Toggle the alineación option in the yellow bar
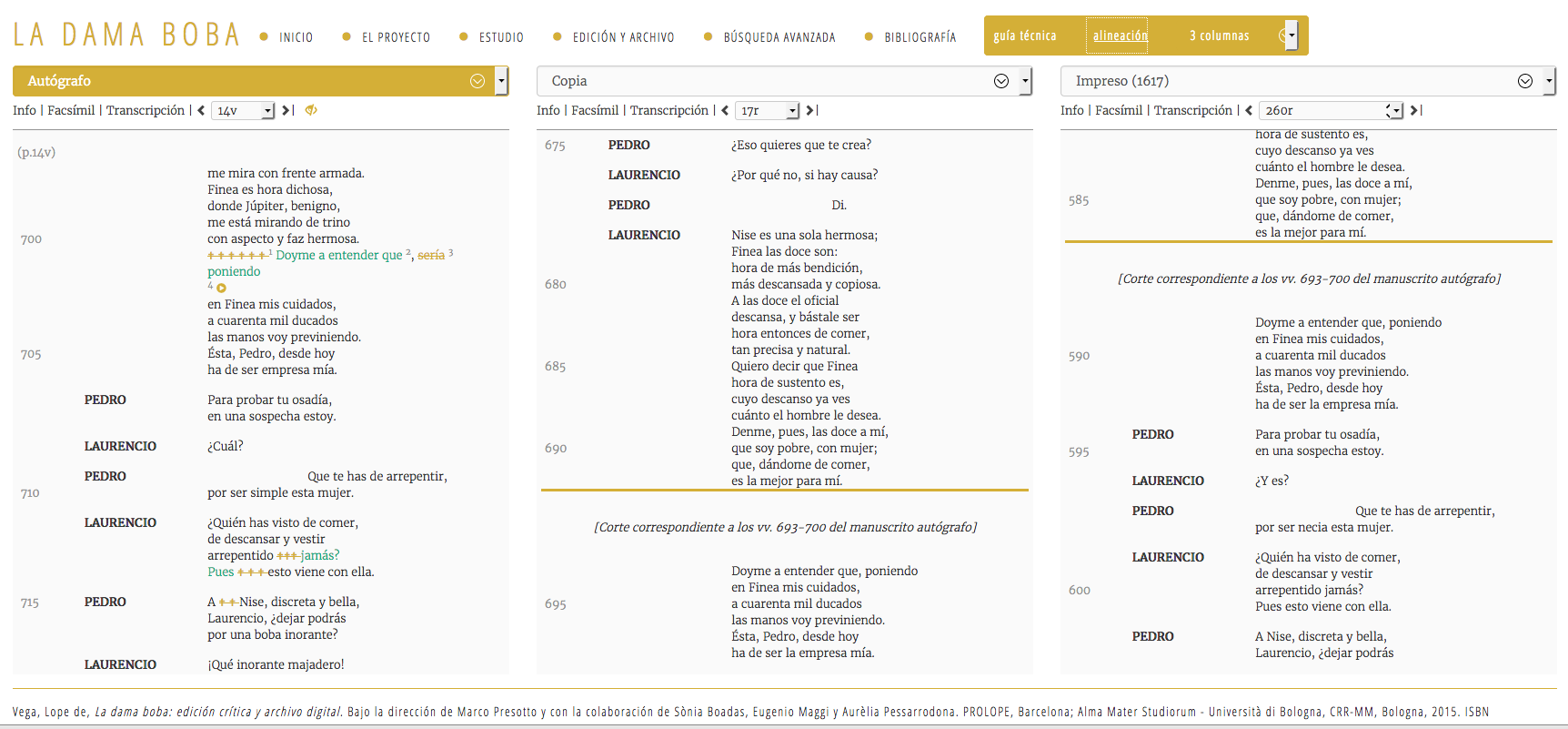Viewport: 1568px width, 729px height. pyautogui.click(x=1120, y=35)
